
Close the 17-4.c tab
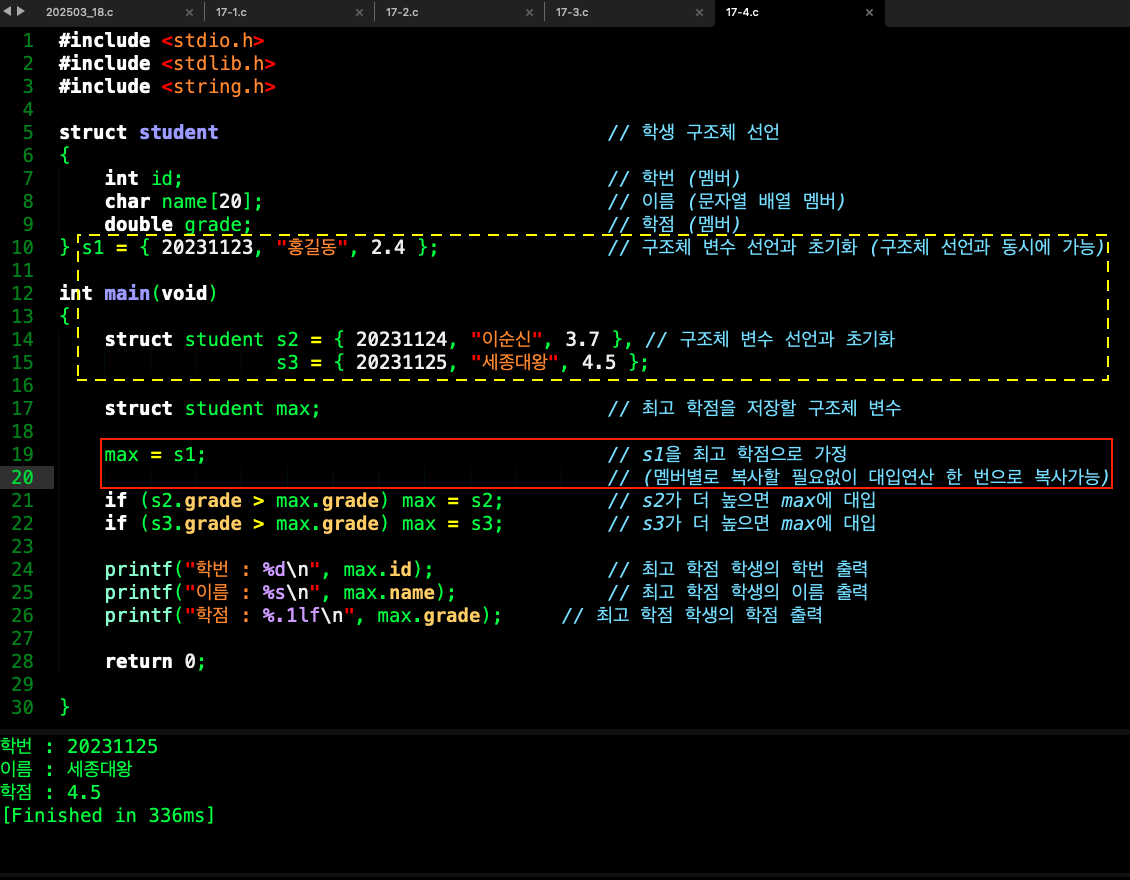tap(869, 12)
